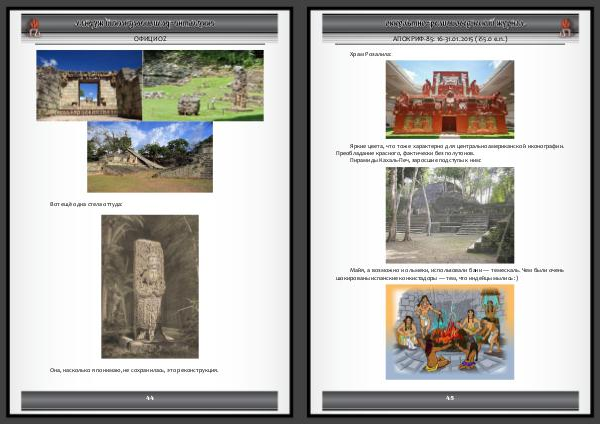
Task: Click the 'Вот ещё одна стела' text line
Action: [86, 204]
